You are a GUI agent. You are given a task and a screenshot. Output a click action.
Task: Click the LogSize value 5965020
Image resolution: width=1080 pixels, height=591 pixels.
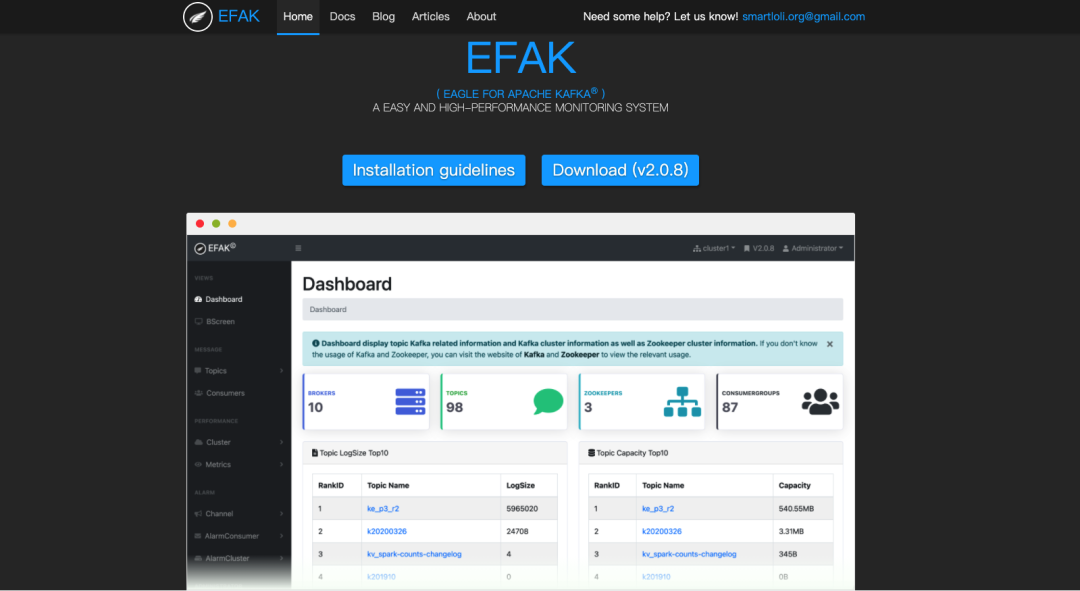[x=522, y=509]
